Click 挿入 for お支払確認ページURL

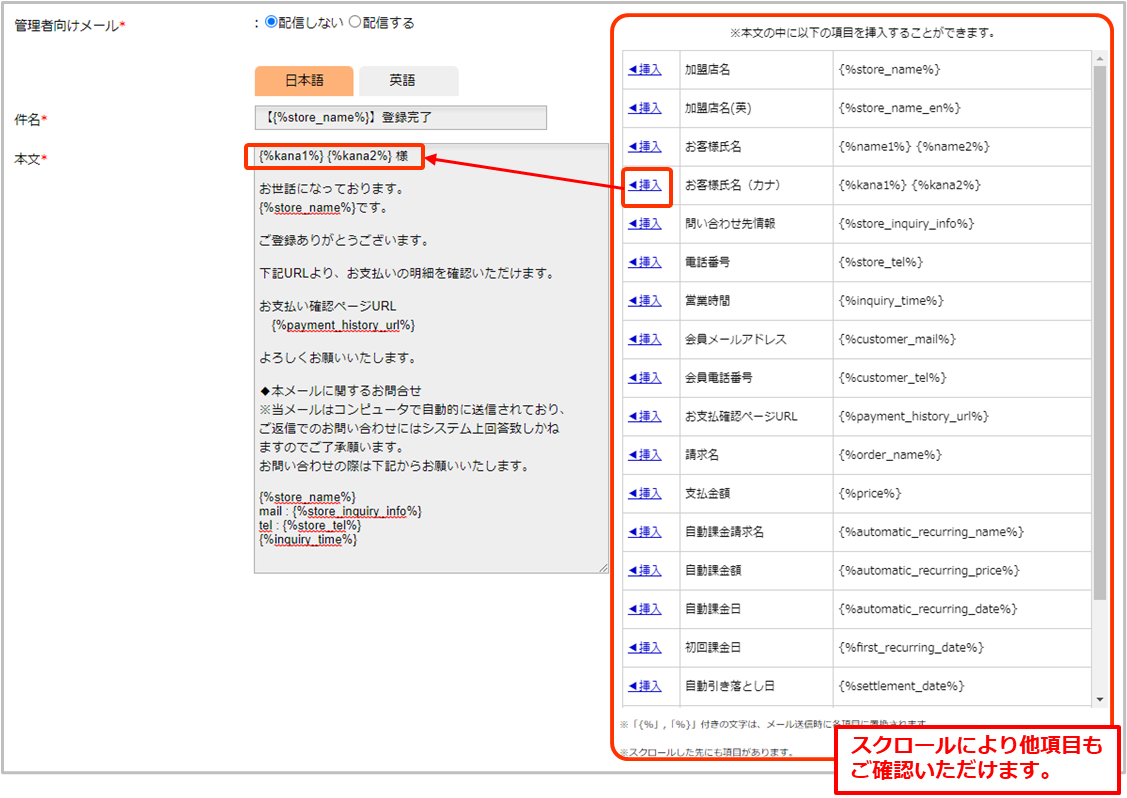(645, 416)
